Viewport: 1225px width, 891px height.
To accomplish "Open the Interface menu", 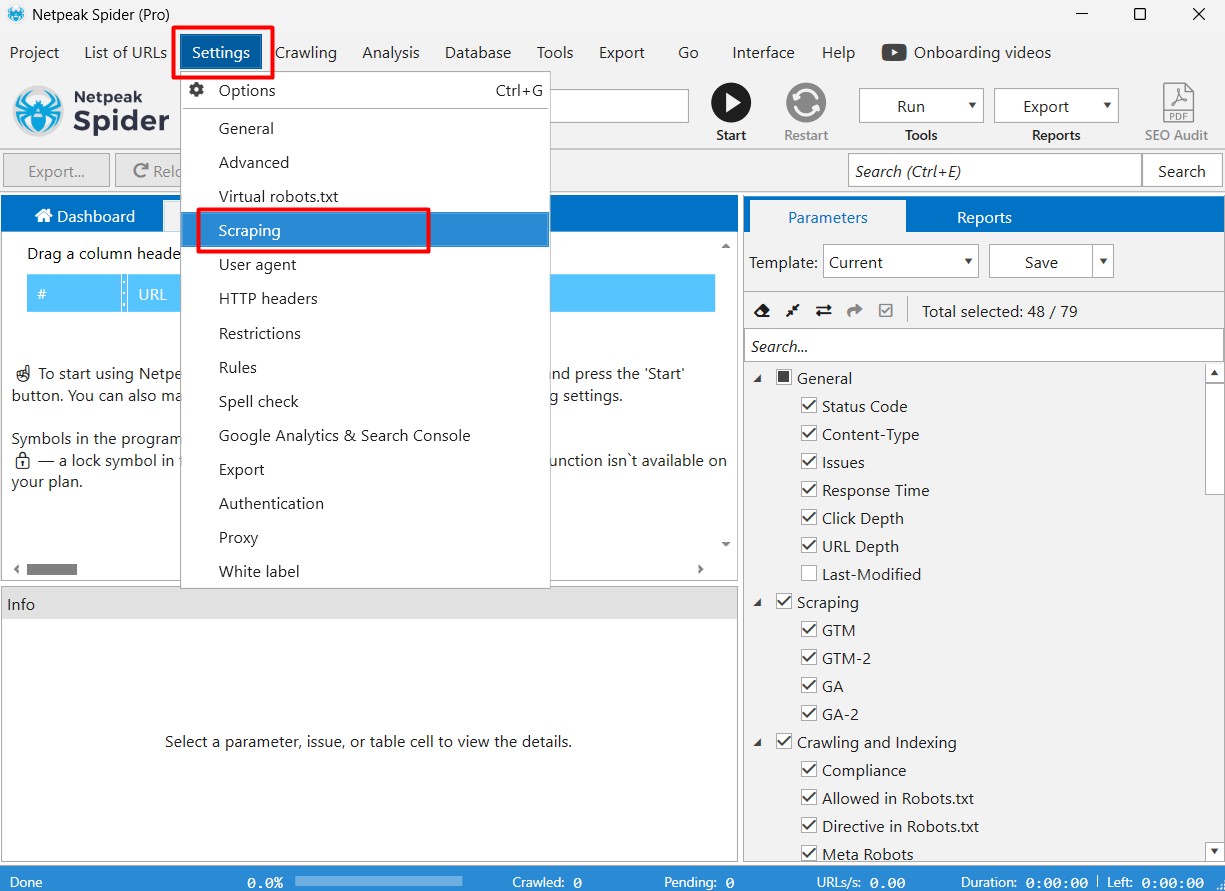I will pyautogui.click(x=763, y=53).
